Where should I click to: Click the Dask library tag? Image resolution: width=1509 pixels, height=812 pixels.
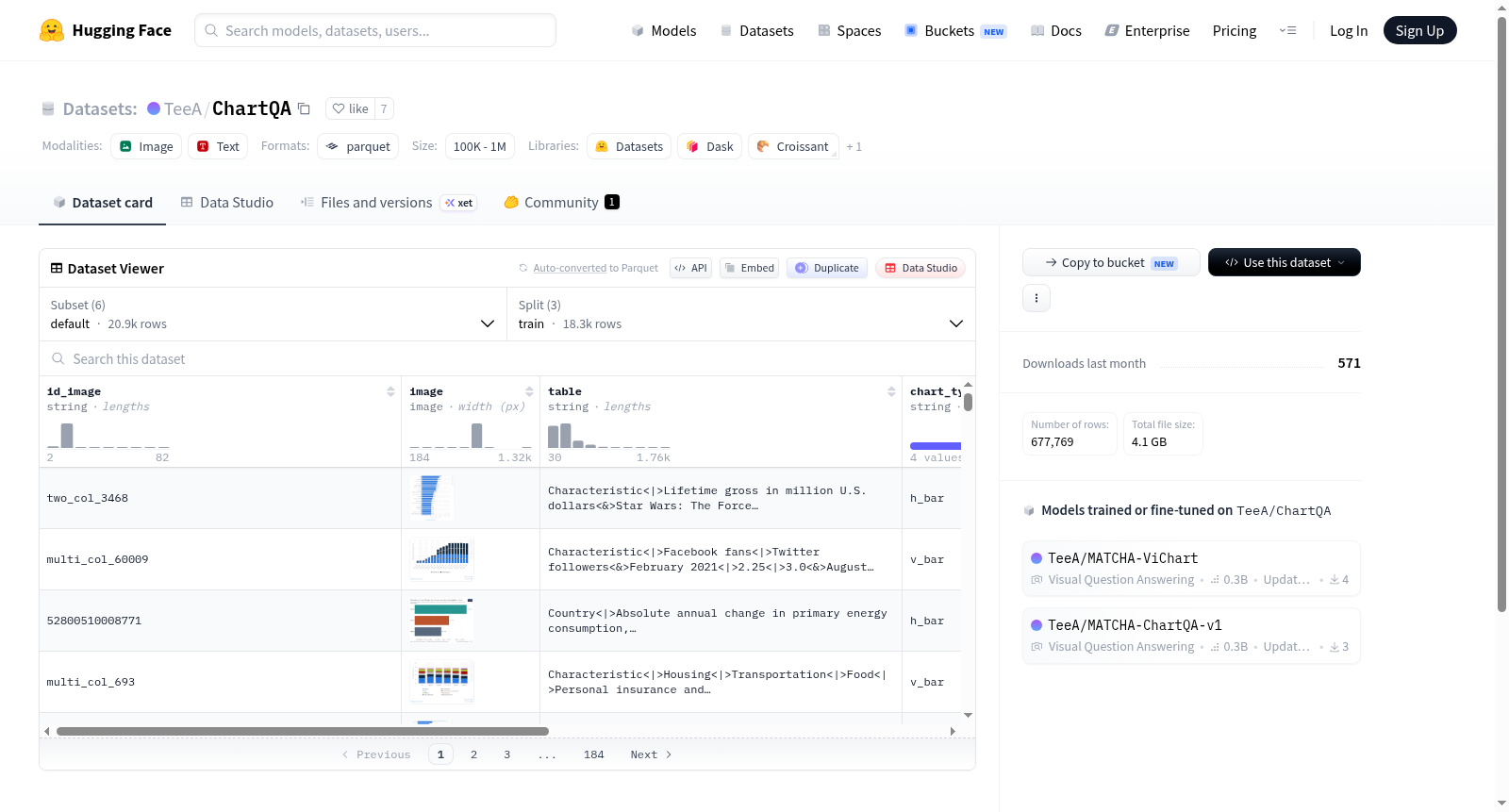click(709, 146)
